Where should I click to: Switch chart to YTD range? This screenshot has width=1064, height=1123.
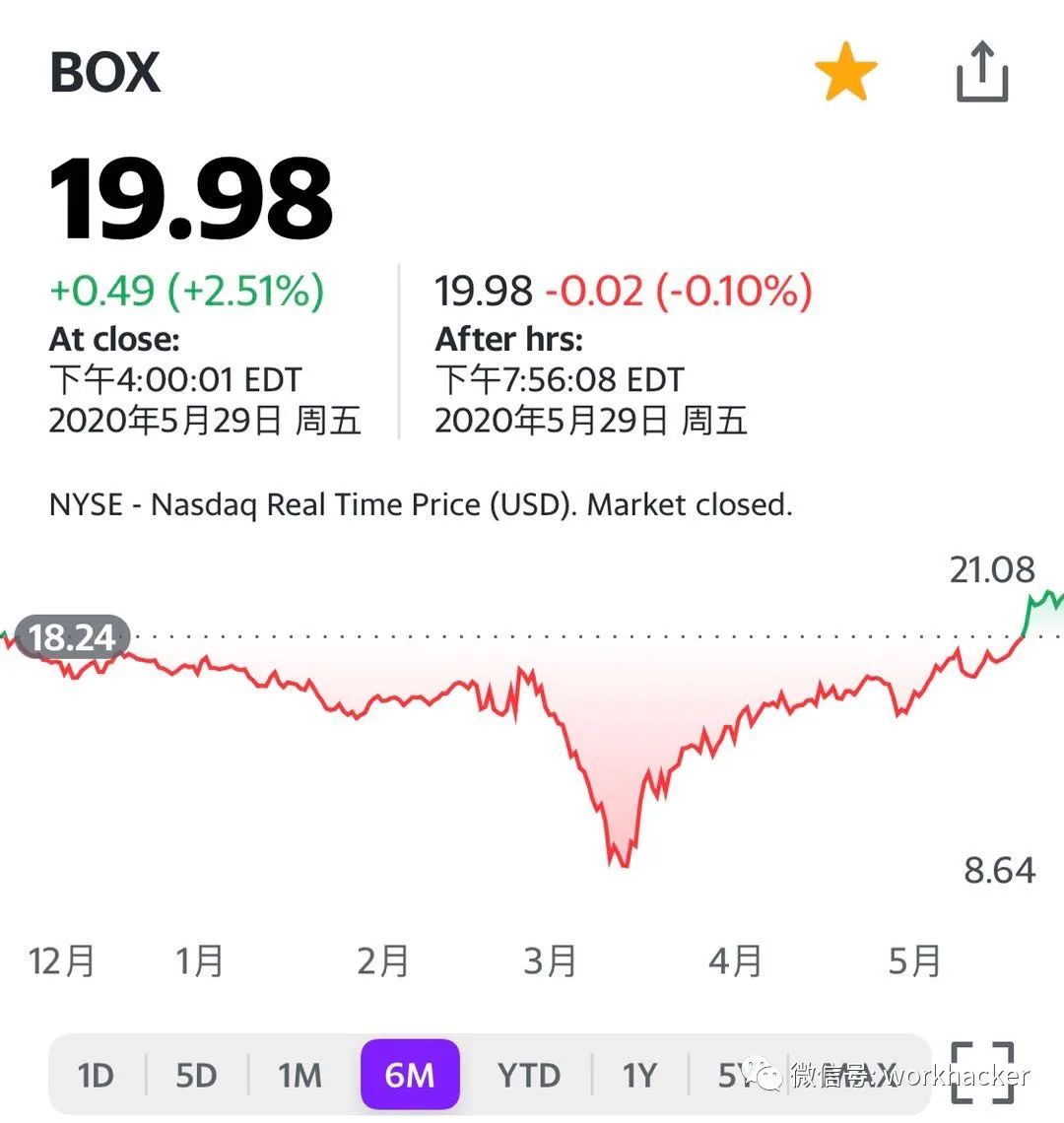pos(529,1075)
